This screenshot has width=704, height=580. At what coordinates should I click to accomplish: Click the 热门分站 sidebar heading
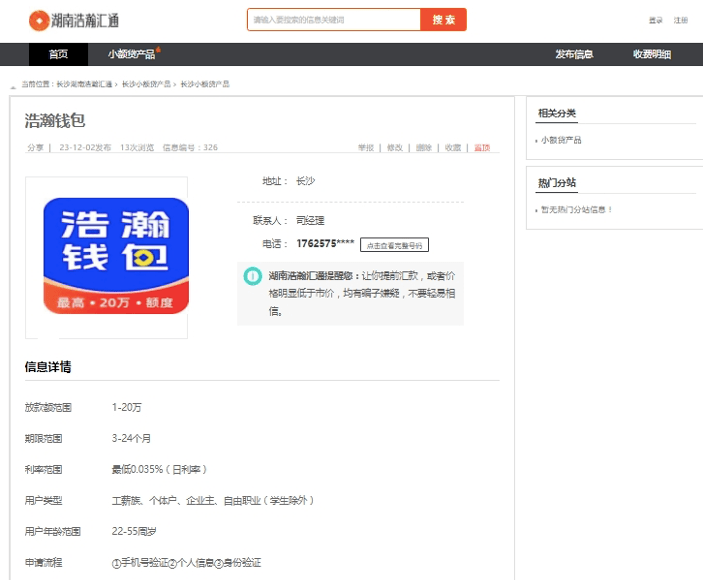pos(557,183)
